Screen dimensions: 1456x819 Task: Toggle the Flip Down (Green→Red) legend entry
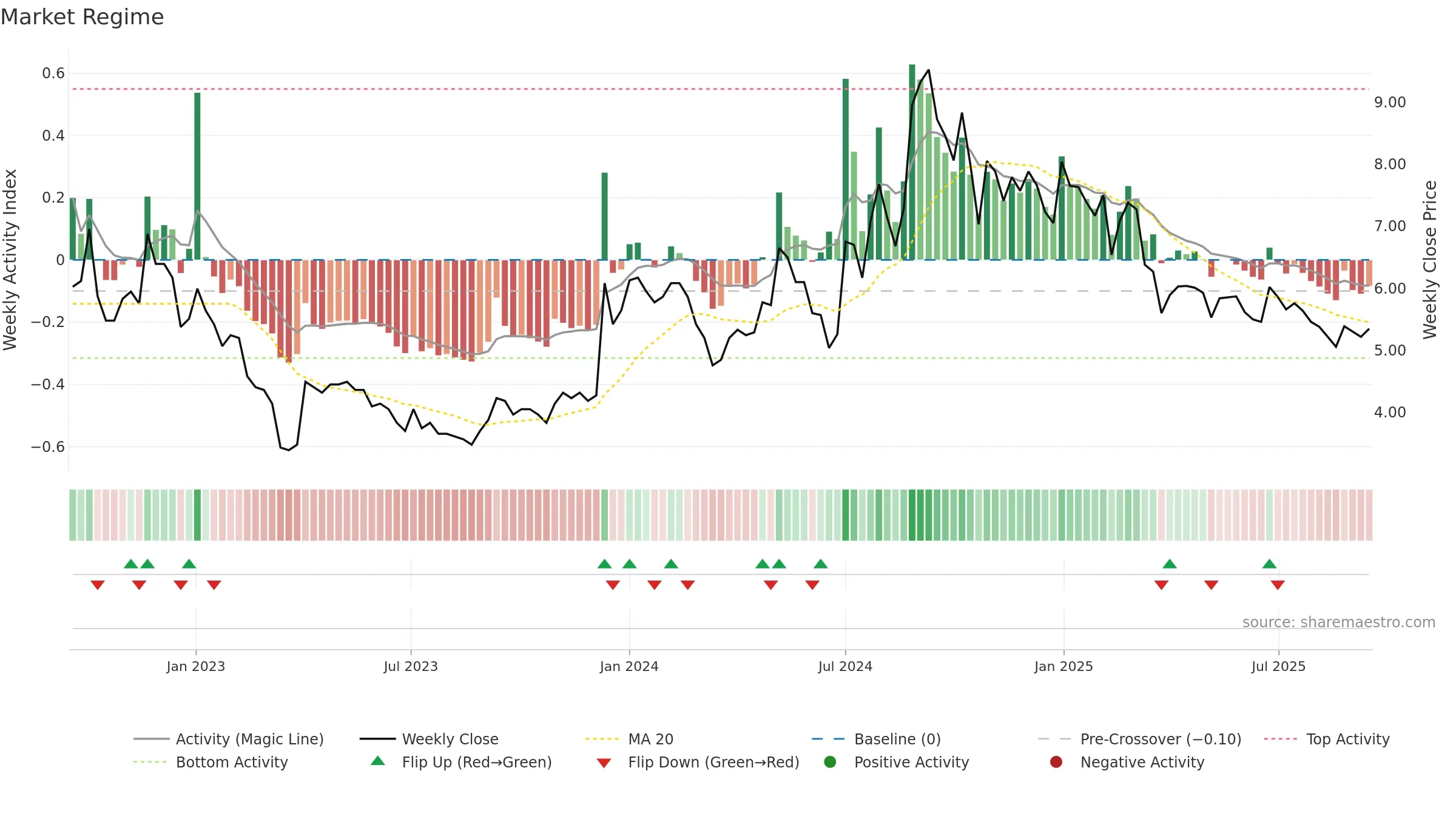point(698,762)
